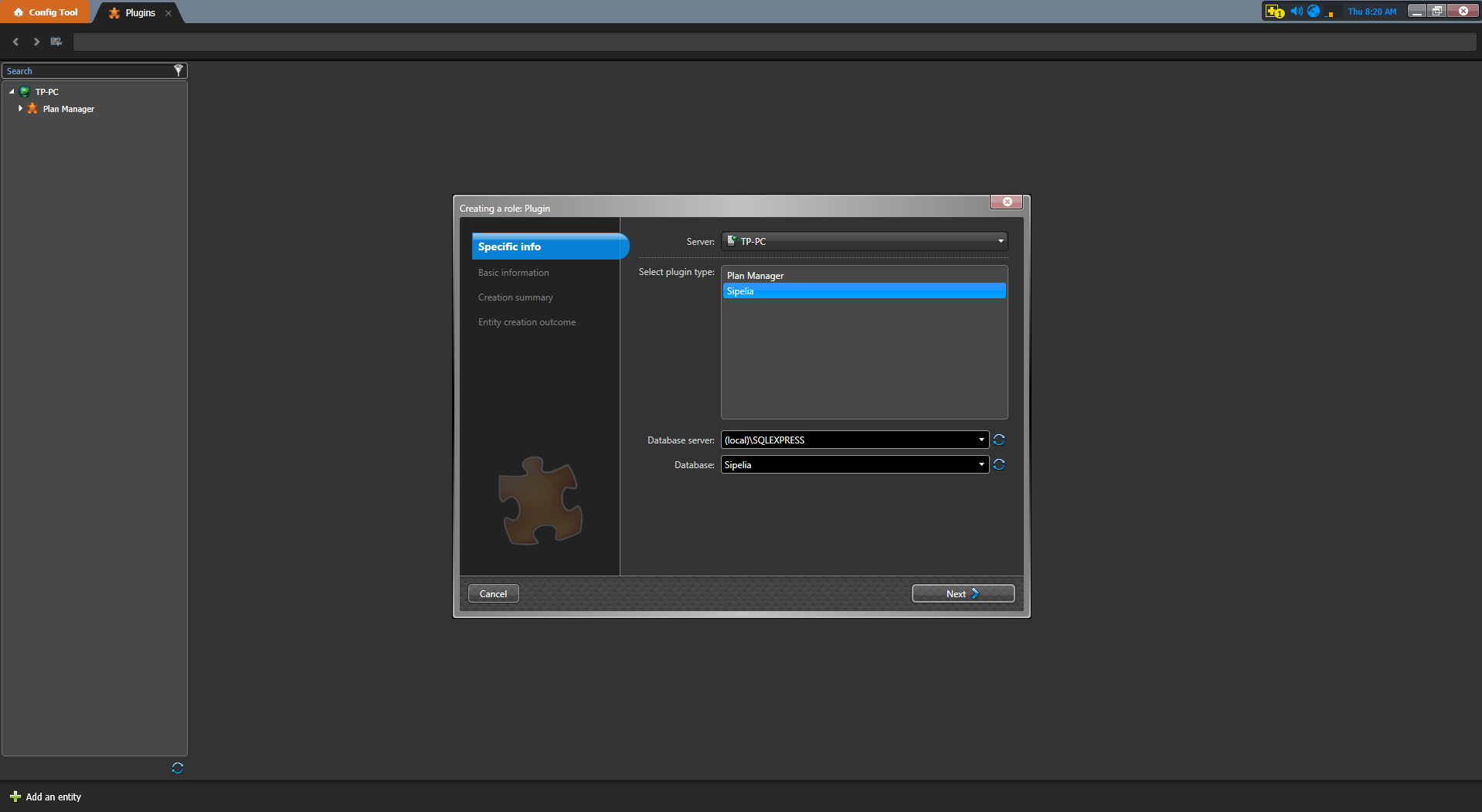Click the forward navigation arrow
1482x812 pixels.
click(36, 42)
